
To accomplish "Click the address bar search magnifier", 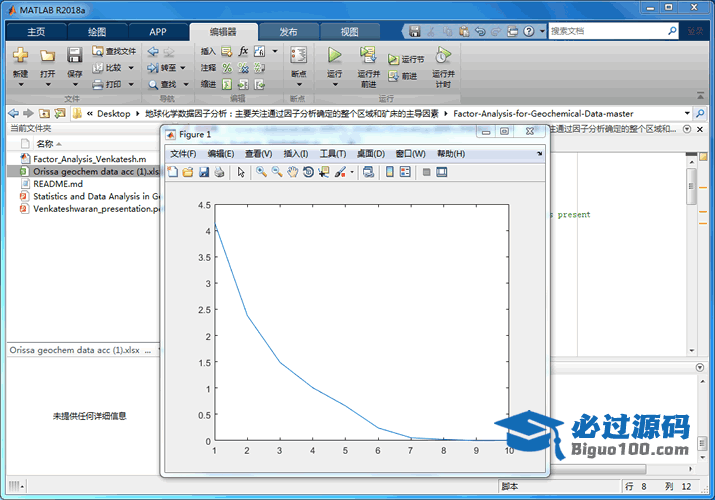I will point(700,113).
